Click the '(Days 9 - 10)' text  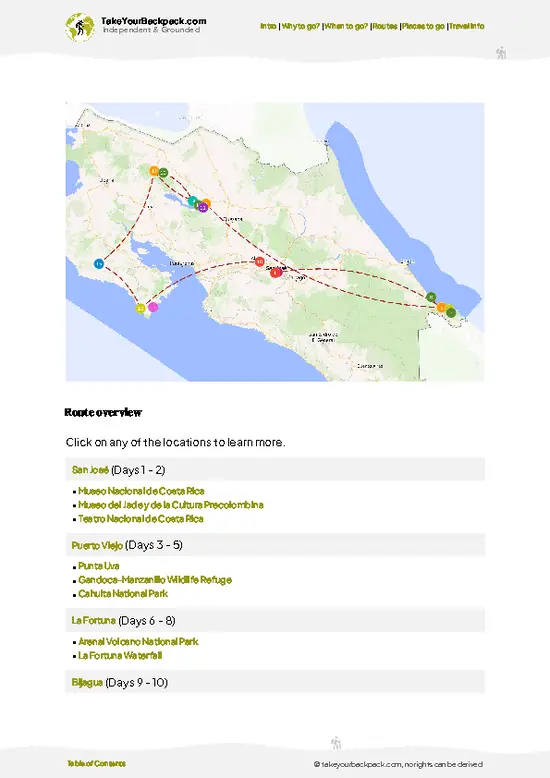click(137, 682)
